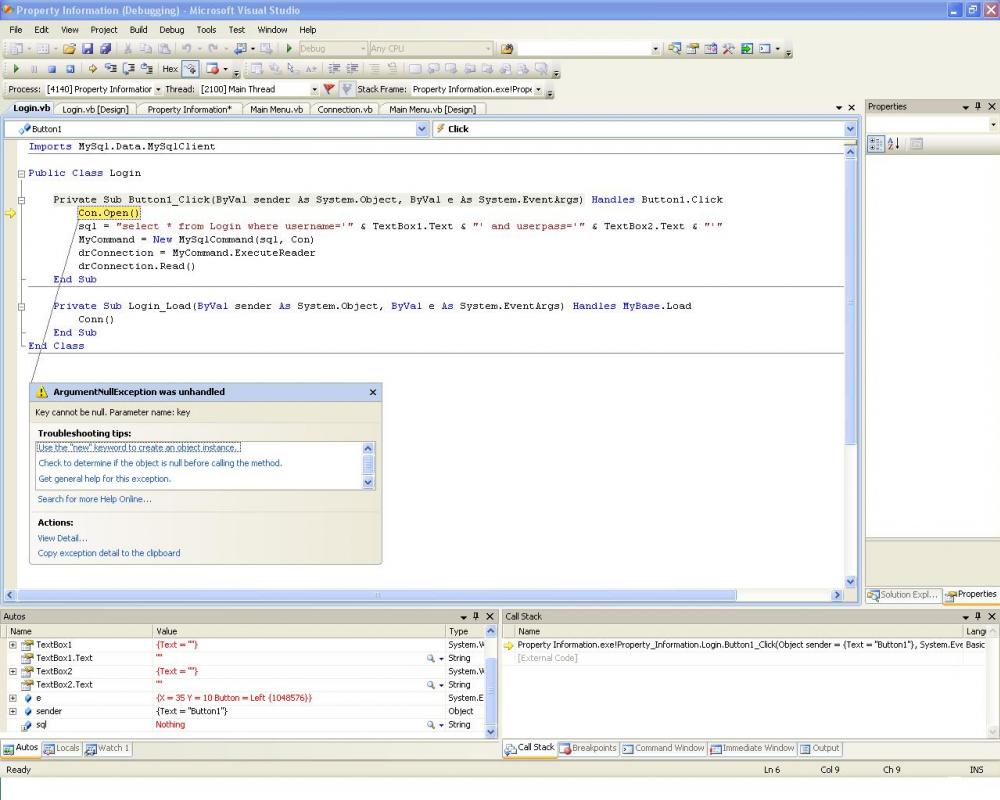The image size is (1000, 800).
Task: Open Solution Explorer from the toolbar icon
Action: pos(674,48)
